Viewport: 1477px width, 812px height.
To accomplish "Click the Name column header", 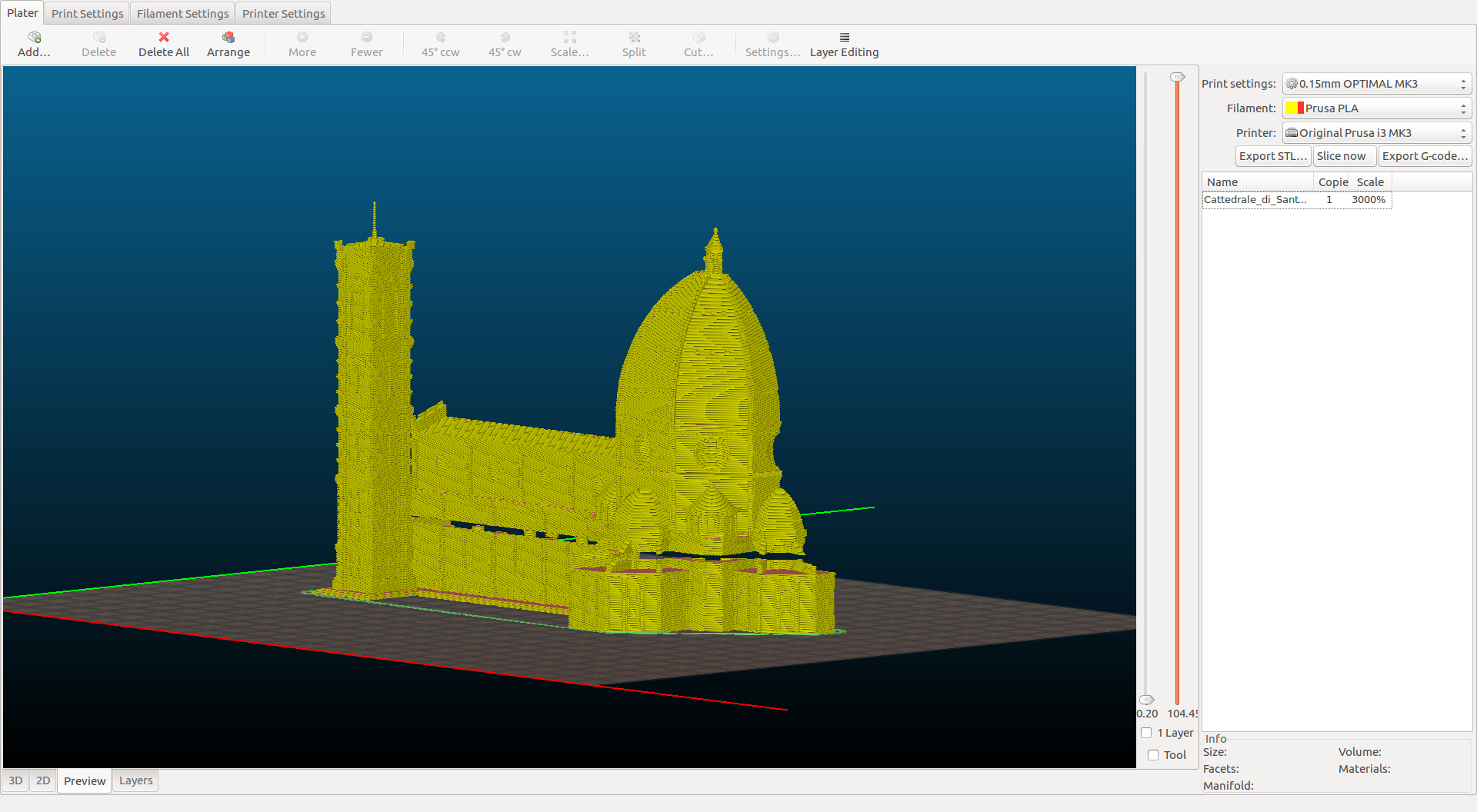I will (1258, 182).
